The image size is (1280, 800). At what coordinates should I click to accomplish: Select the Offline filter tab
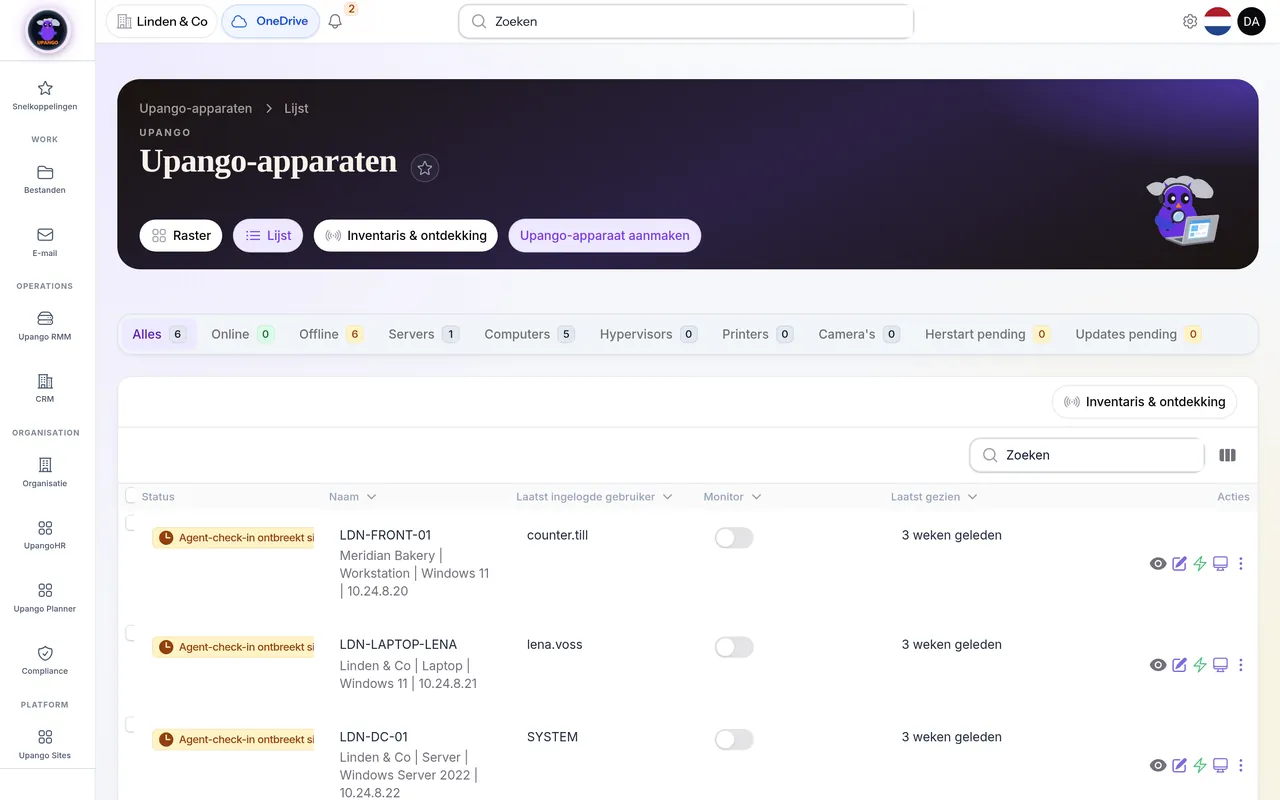(x=331, y=334)
